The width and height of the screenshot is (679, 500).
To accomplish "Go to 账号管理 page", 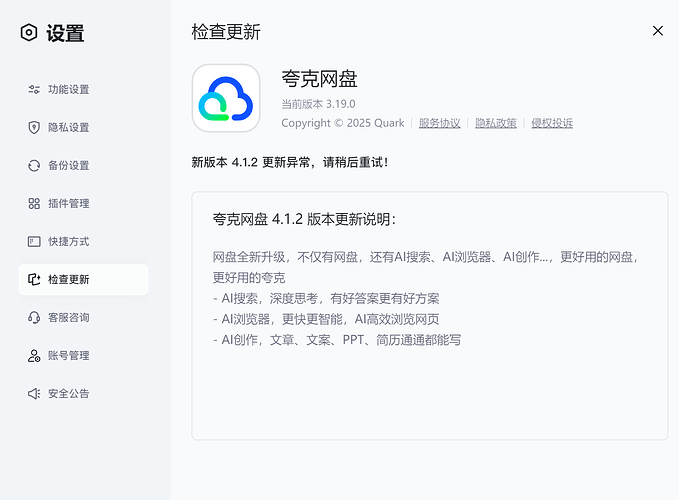I will [84, 355].
